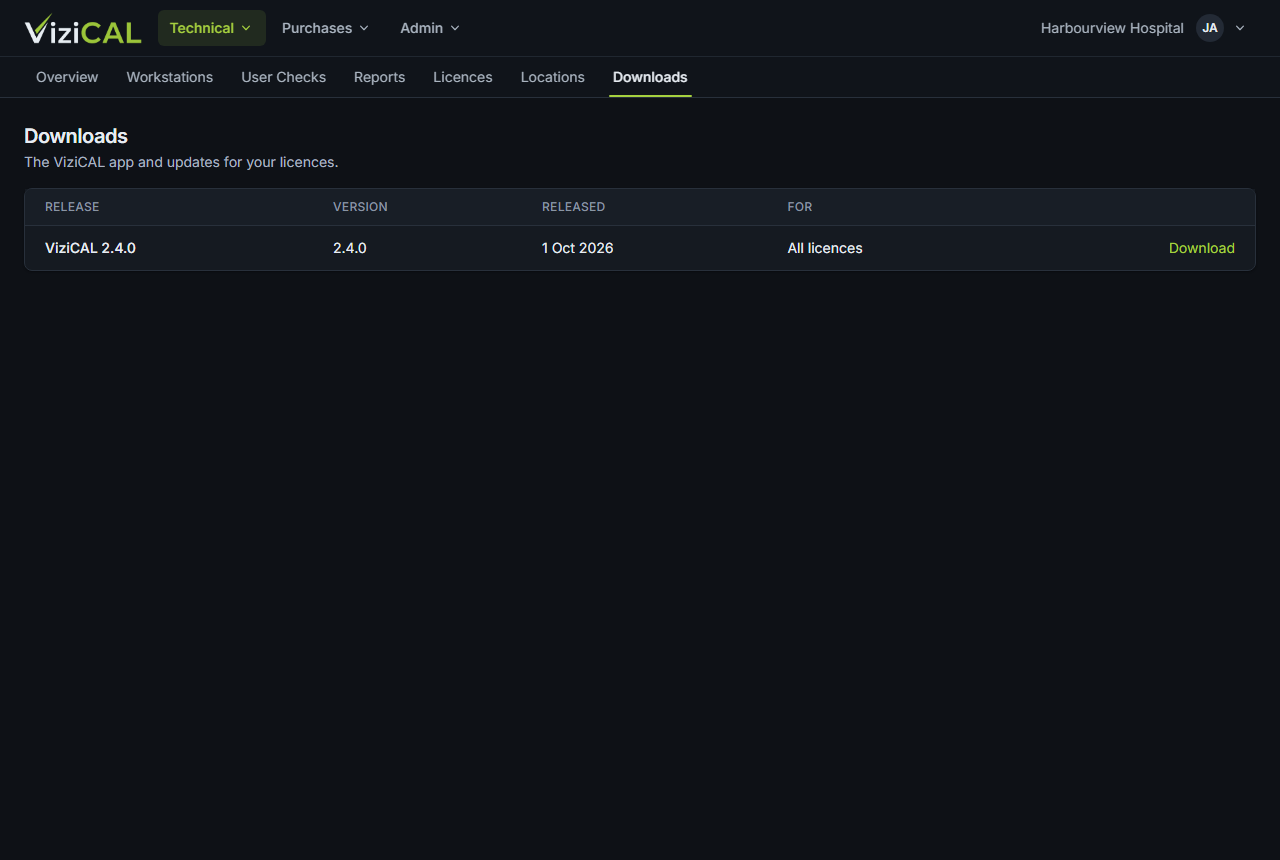Select the Reports tab

pyautogui.click(x=380, y=77)
